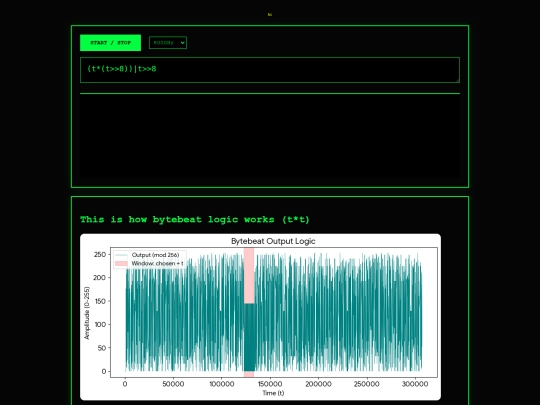Screen dimensions: 540x405
Task: Click the x-axis tick label 50000
Action: point(173,384)
